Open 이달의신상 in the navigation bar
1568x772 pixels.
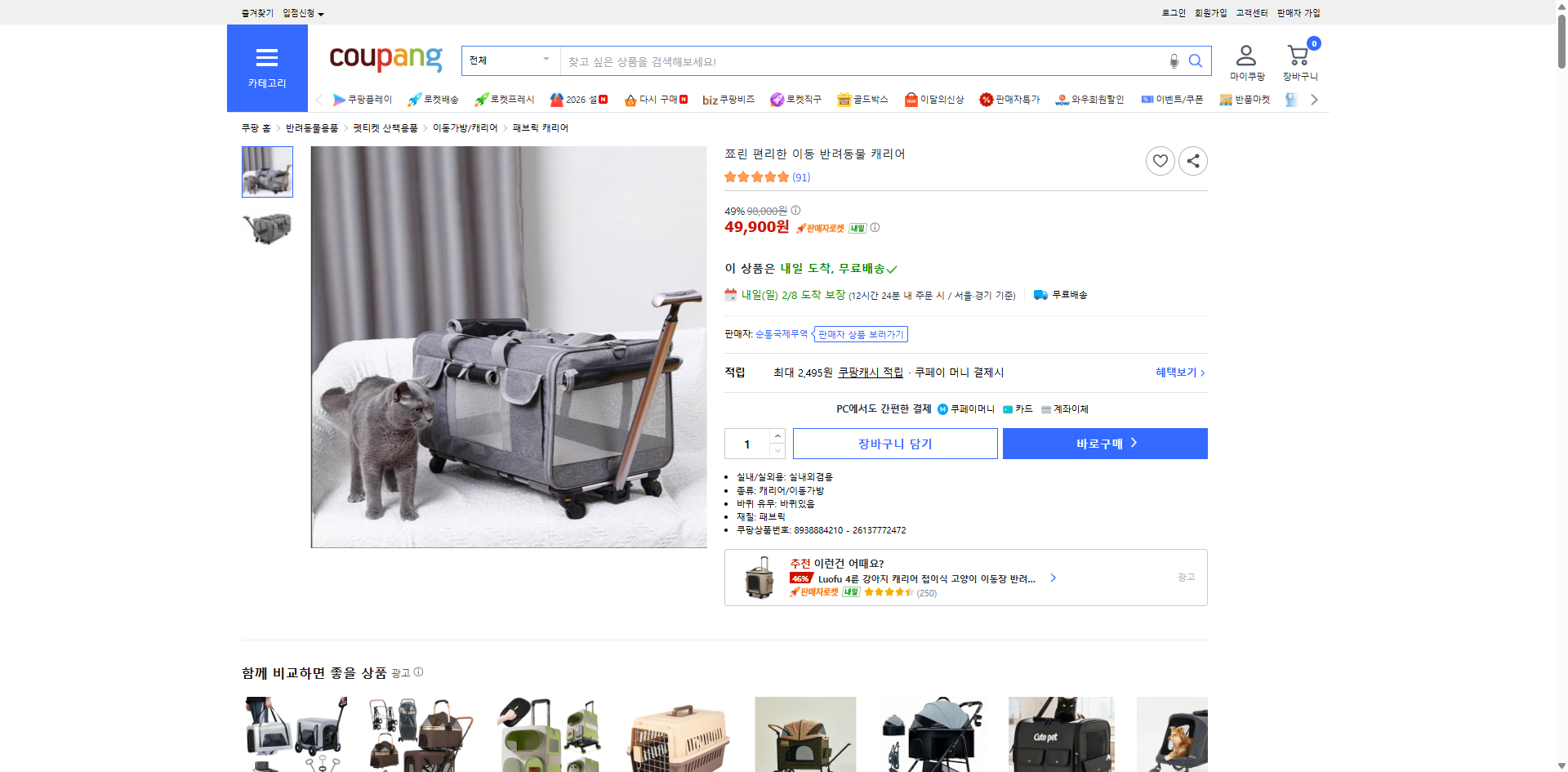(x=910, y=99)
